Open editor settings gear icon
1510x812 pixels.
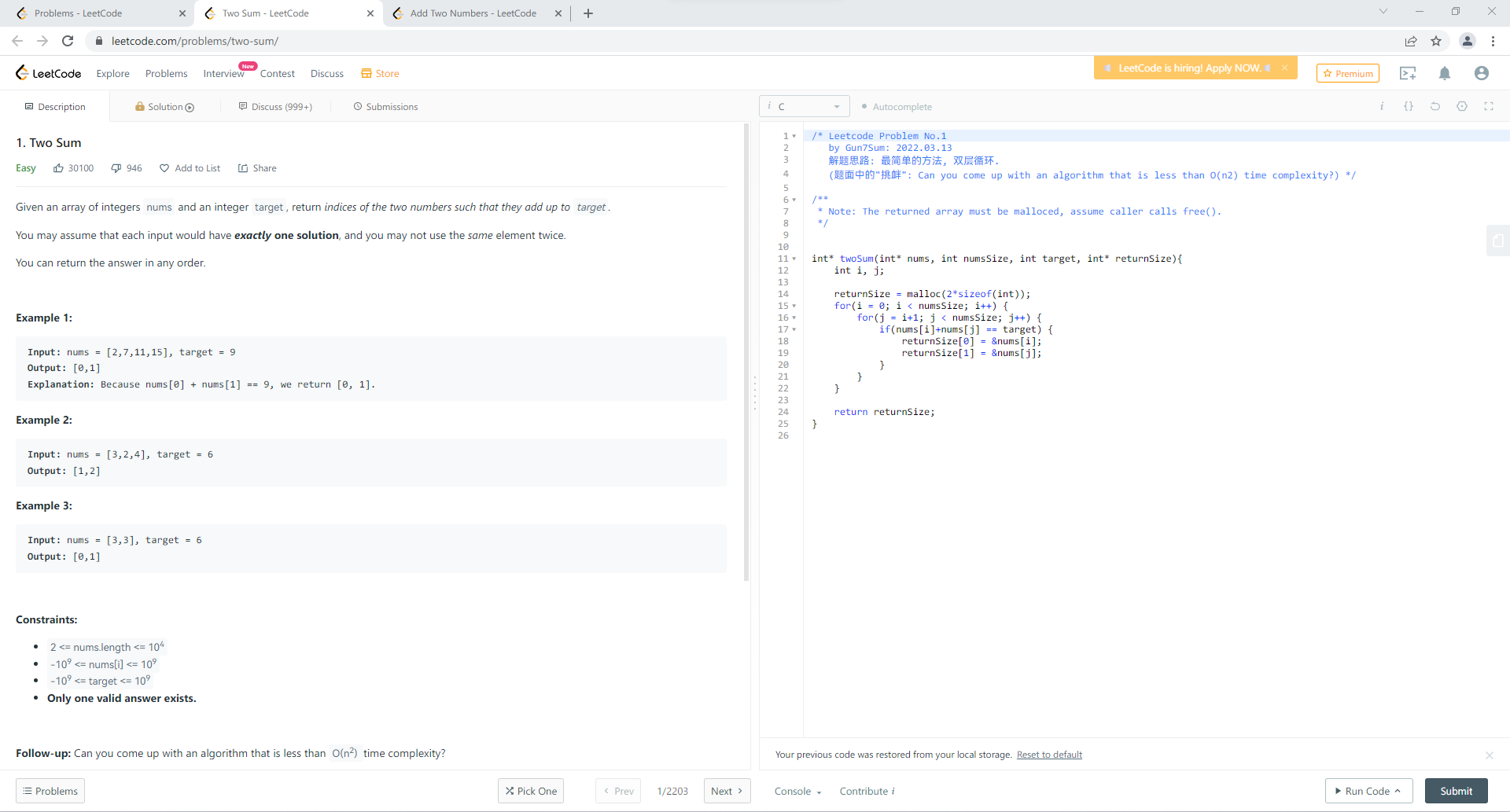(x=1462, y=106)
